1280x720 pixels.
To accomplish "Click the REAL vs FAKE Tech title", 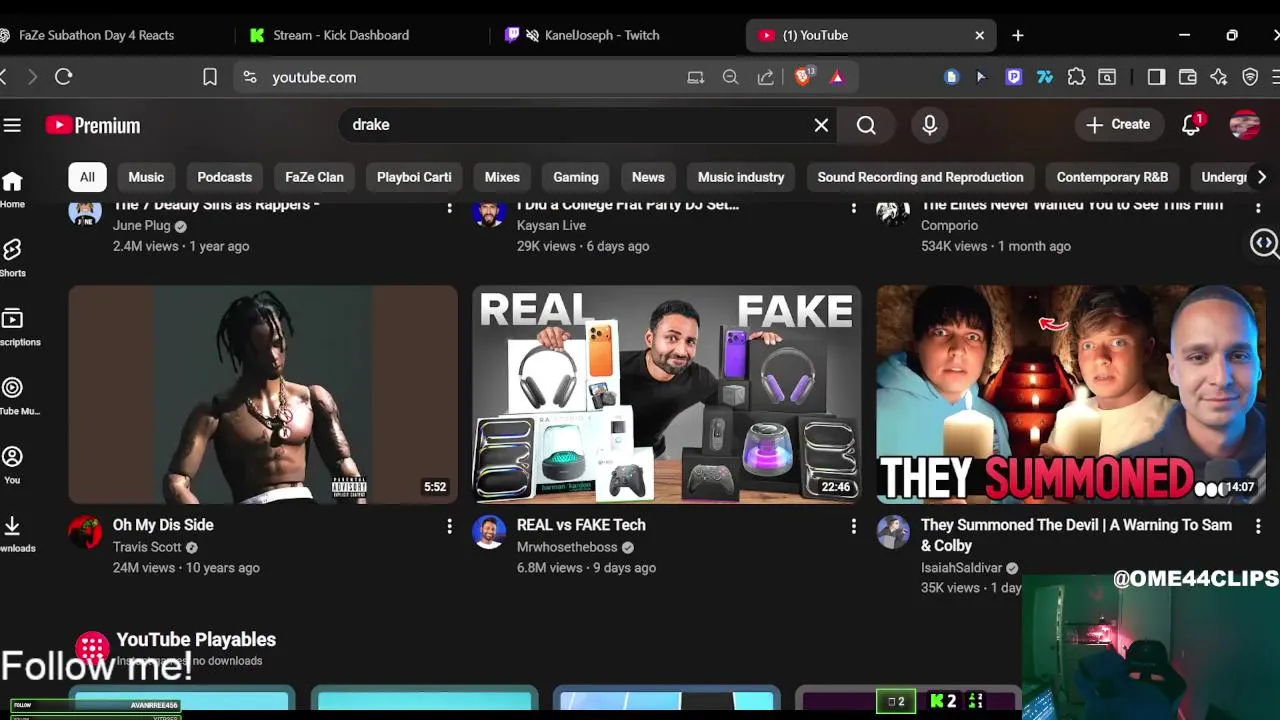I will [581, 525].
